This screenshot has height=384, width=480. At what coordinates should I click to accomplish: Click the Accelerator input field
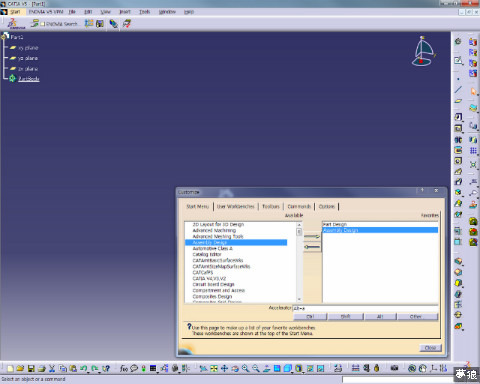(365, 308)
